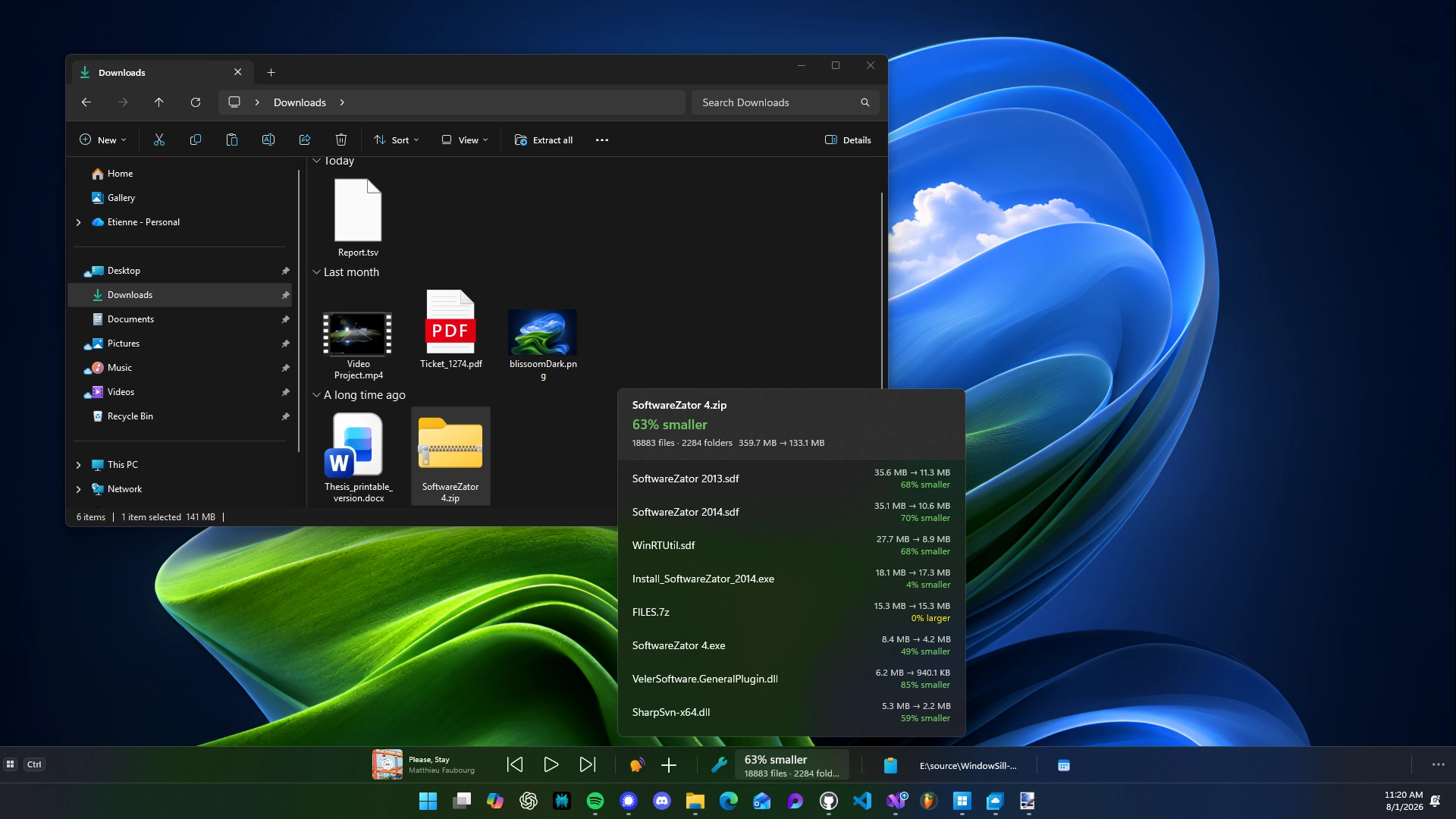Open Pictures in the navigation pane

coord(180,344)
